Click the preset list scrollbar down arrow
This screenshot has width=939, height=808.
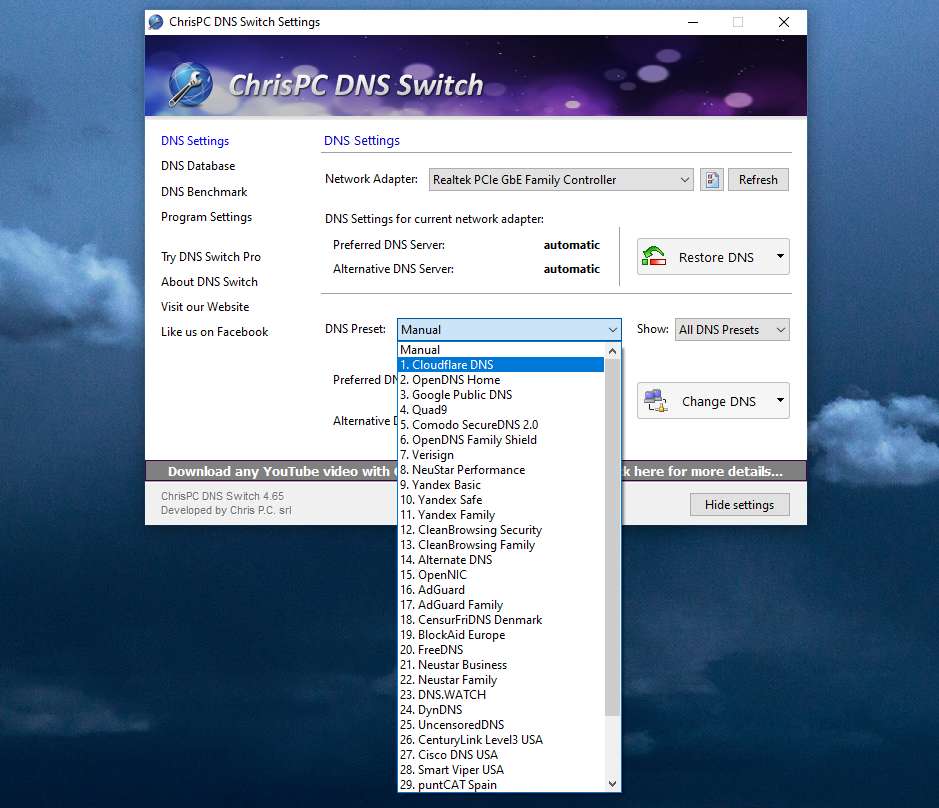(x=612, y=783)
